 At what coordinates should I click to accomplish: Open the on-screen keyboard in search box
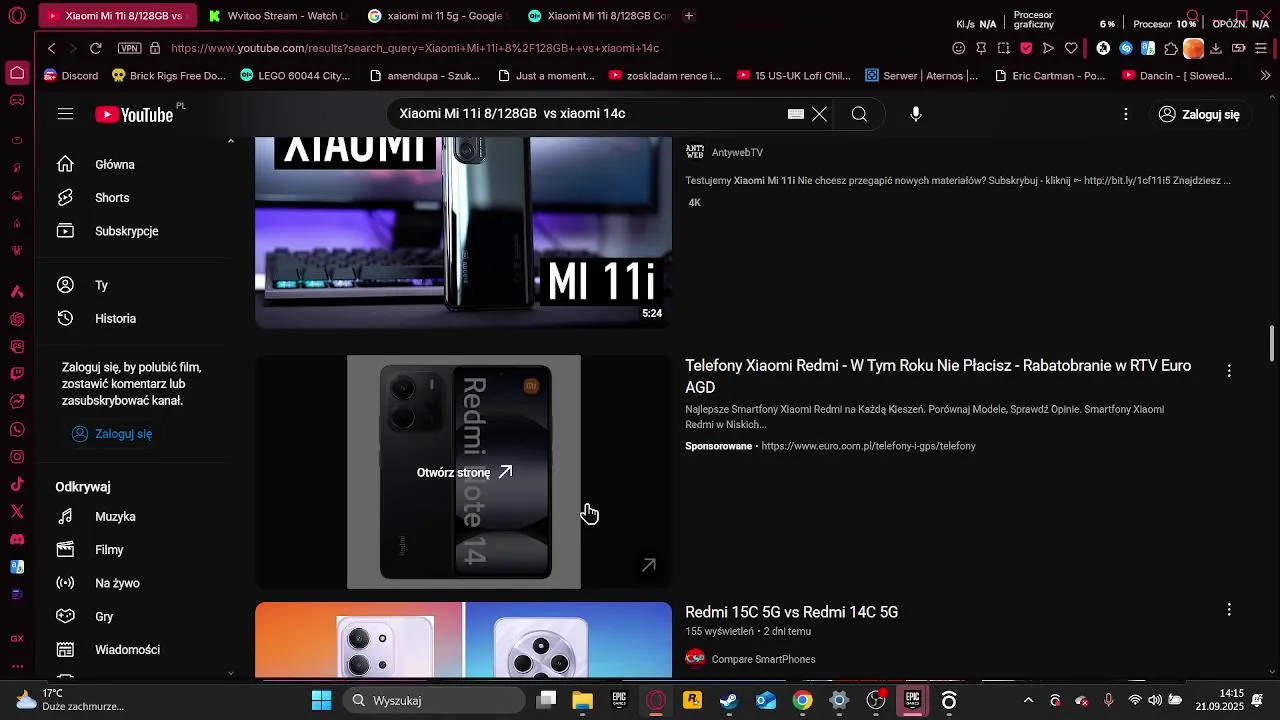click(796, 114)
